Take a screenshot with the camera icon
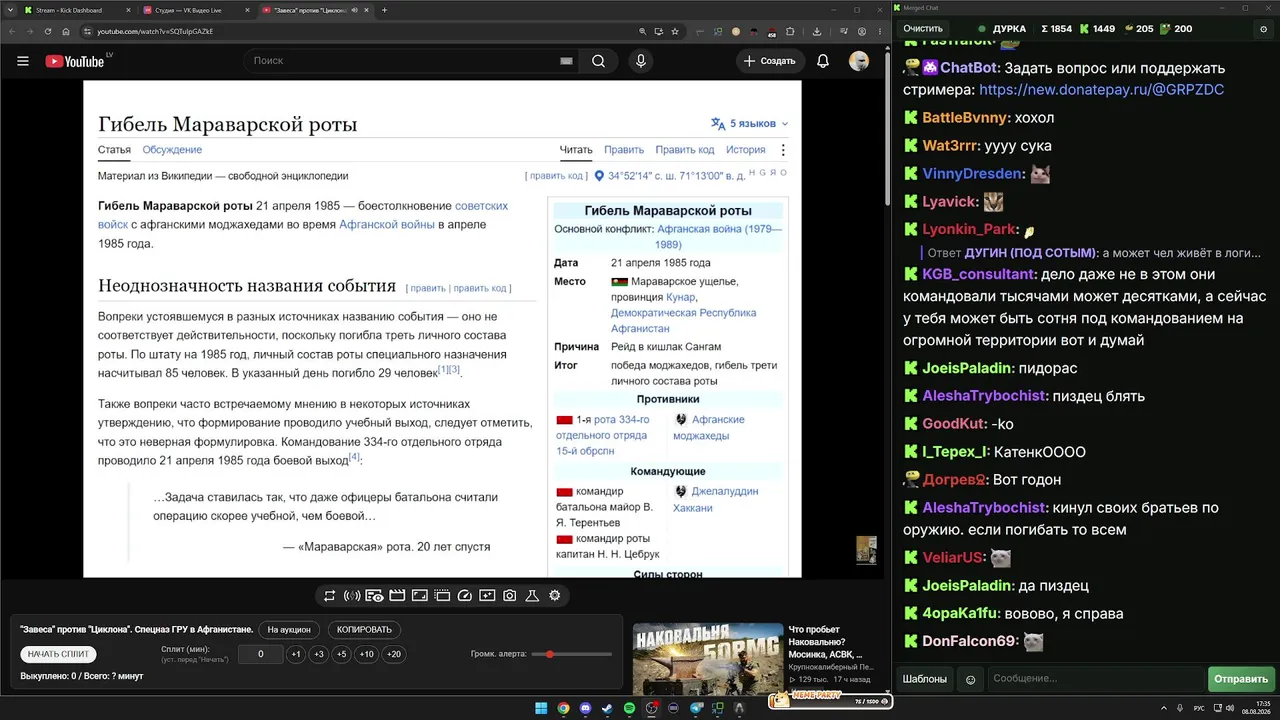 (x=509, y=596)
